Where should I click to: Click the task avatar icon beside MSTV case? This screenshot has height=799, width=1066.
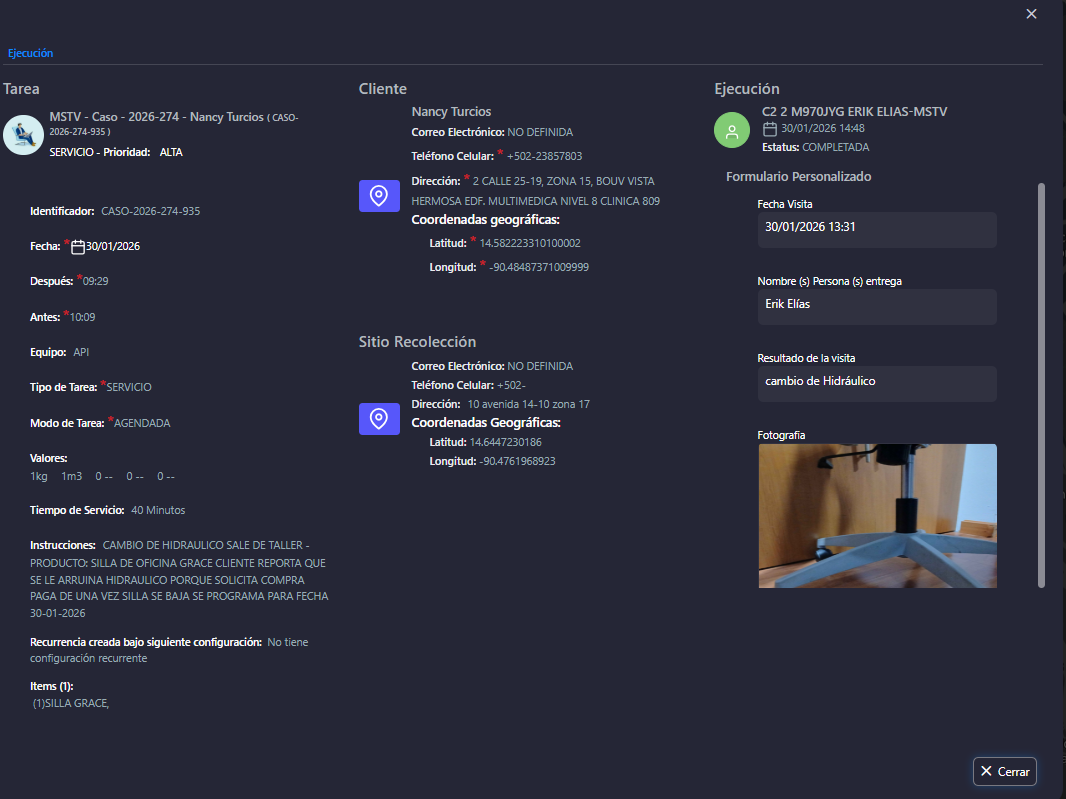pyautogui.click(x=23, y=135)
